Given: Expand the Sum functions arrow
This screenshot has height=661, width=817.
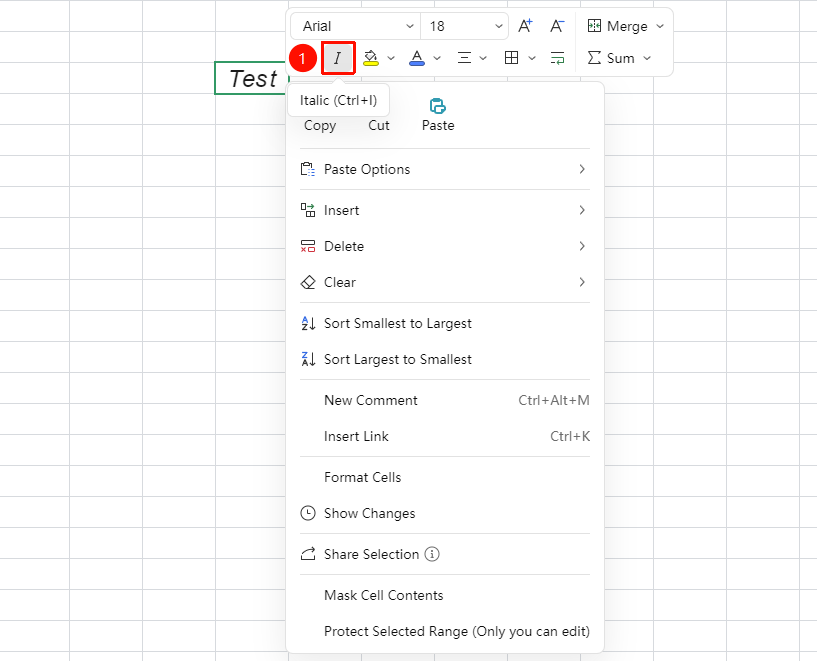Looking at the screenshot, I should click(x=647, y=58).
